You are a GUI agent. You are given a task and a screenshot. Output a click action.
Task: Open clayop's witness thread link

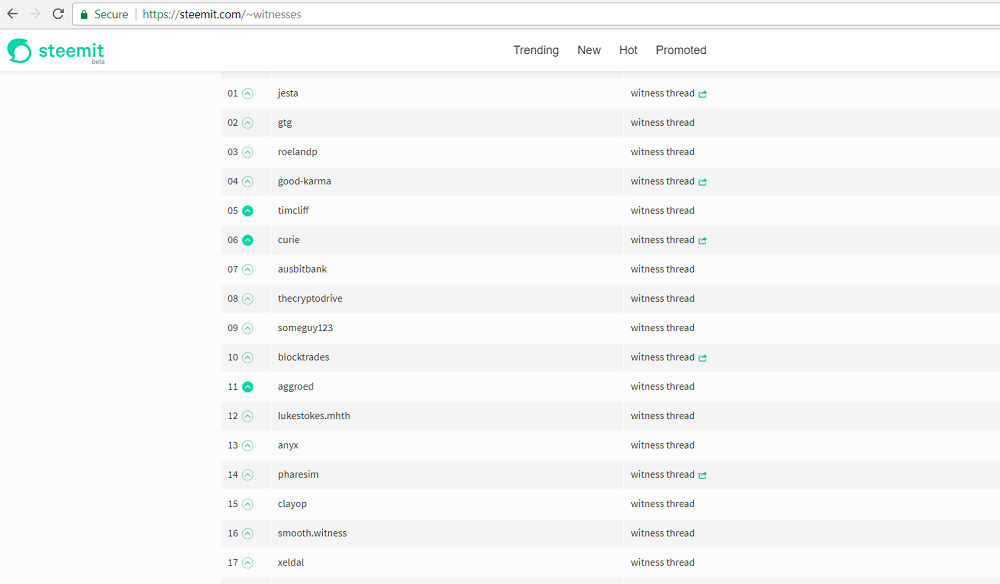663,504
